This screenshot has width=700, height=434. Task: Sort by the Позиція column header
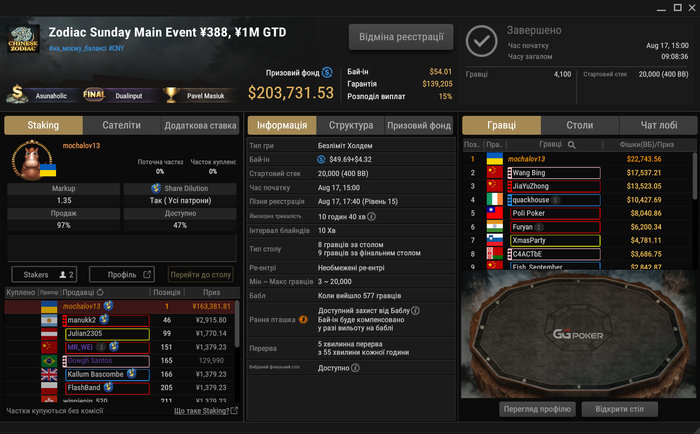[167, 292]
